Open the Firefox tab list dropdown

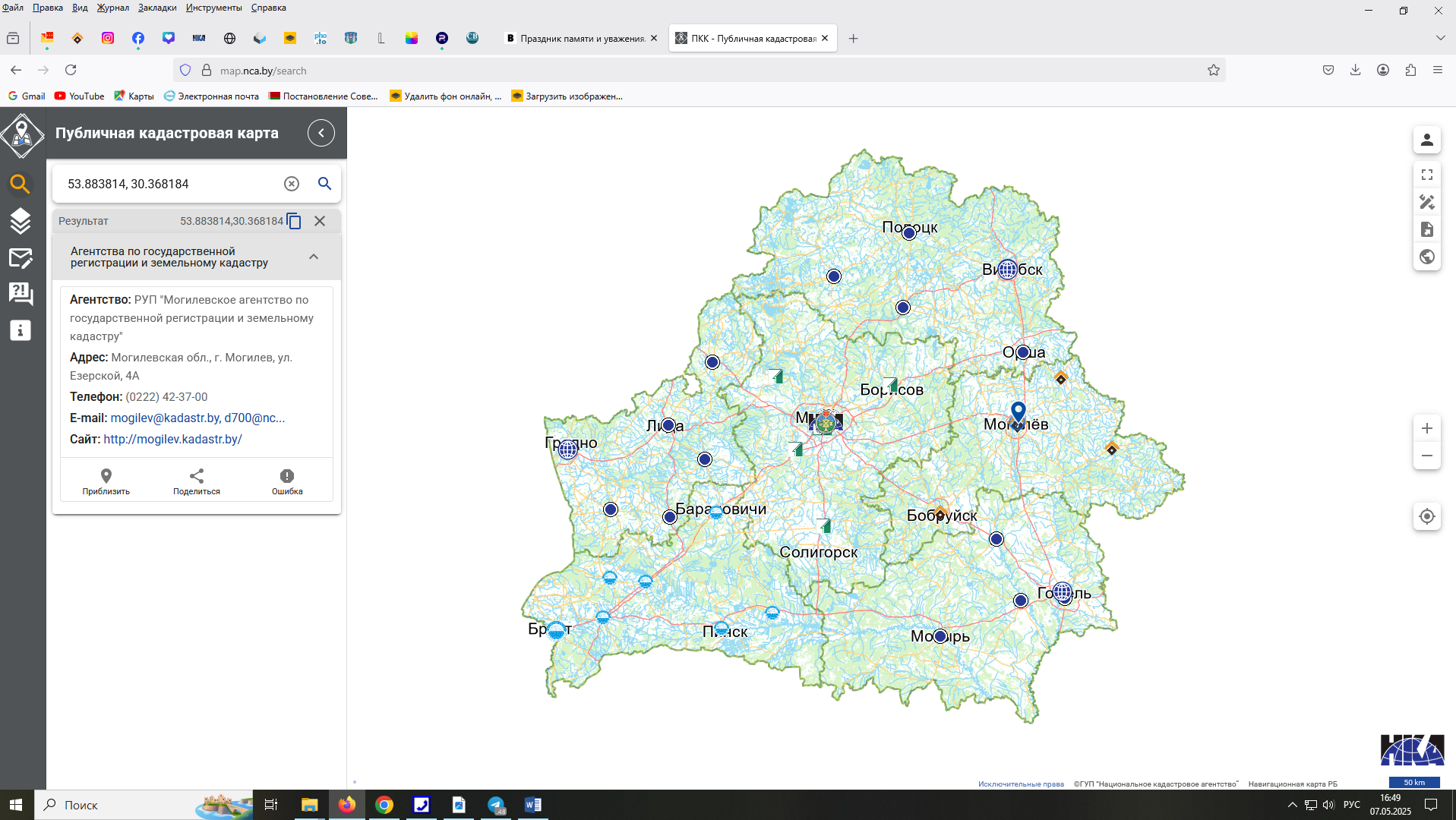[1440, 38]
